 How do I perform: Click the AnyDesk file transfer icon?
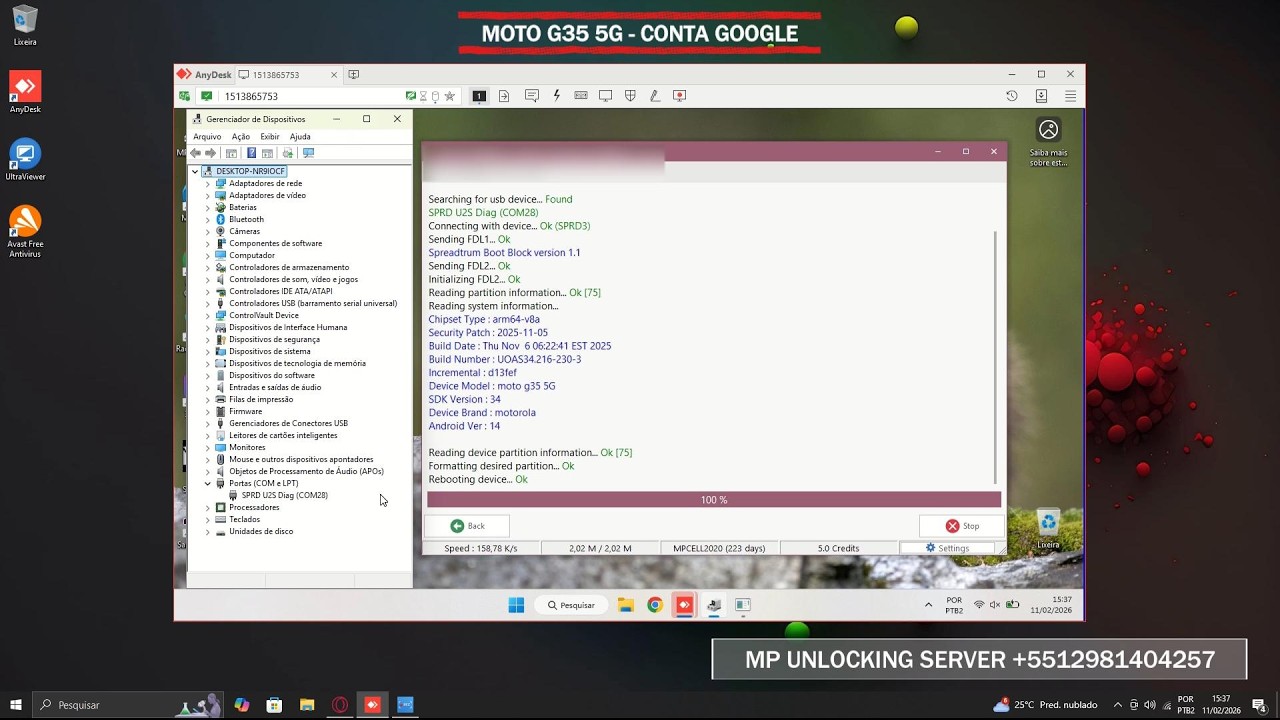click(x=504, y=96)
